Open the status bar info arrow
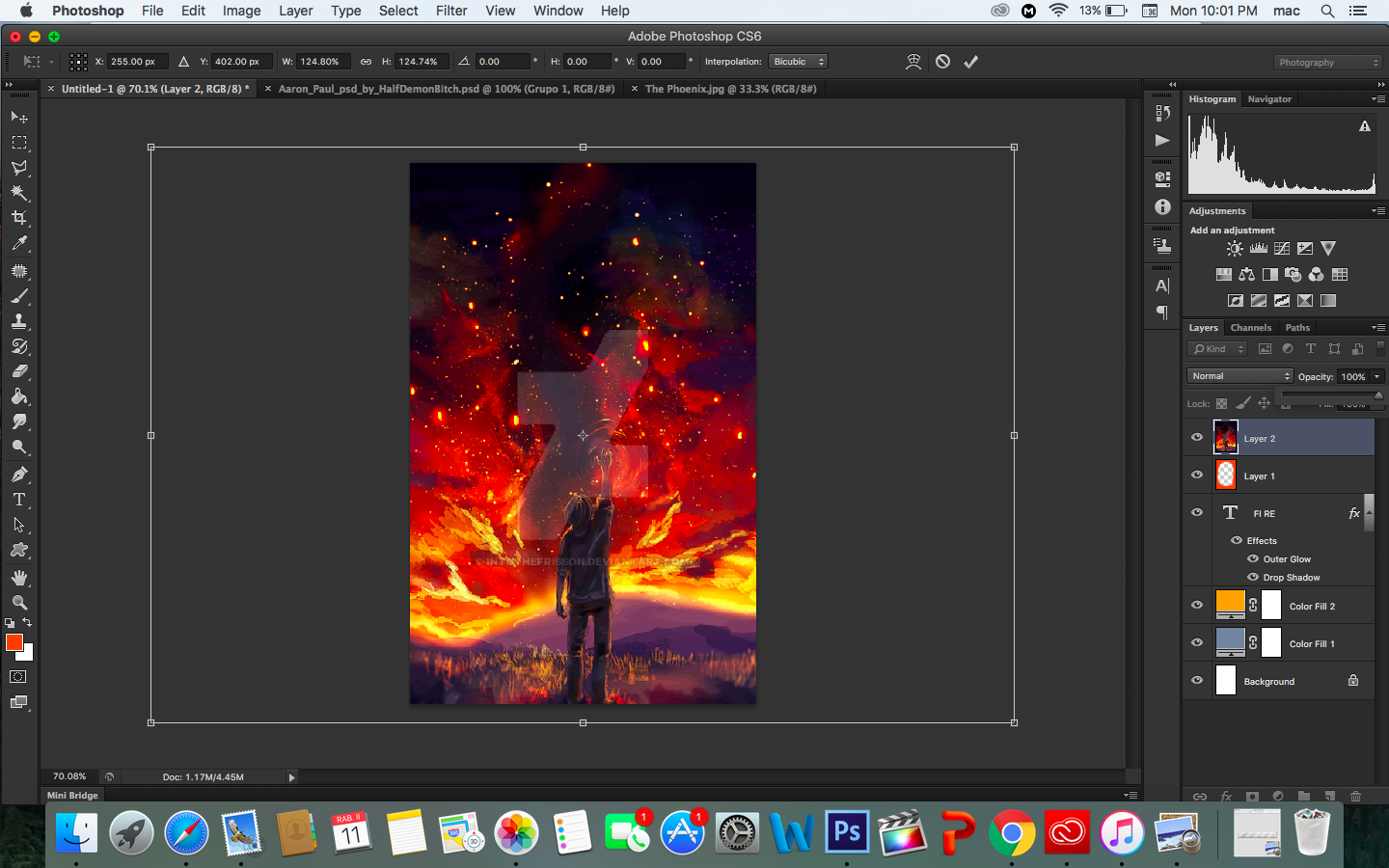Viewport: 1389px width, 868px height. coord(291,777)
